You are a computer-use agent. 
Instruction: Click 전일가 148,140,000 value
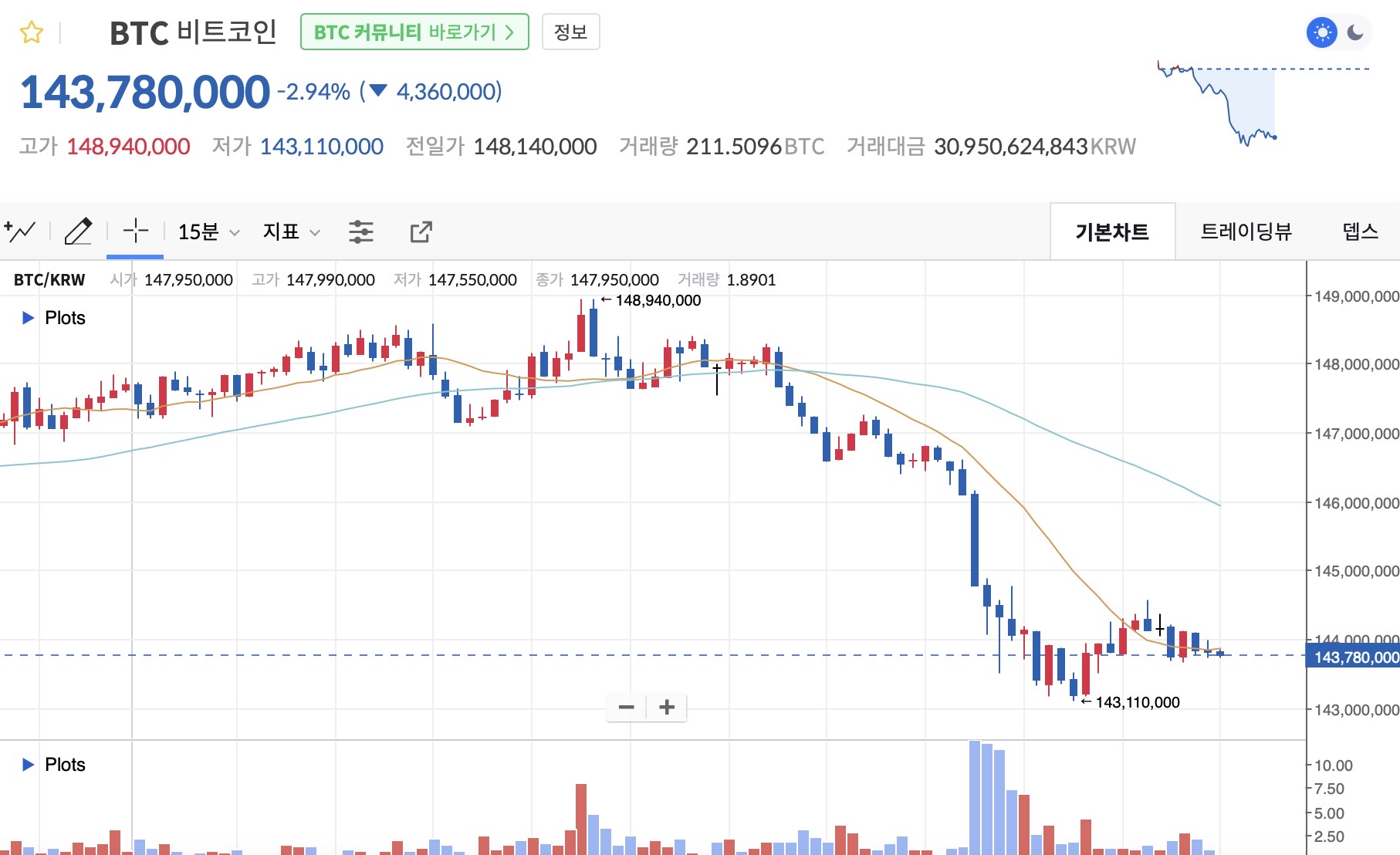(535, 147)
